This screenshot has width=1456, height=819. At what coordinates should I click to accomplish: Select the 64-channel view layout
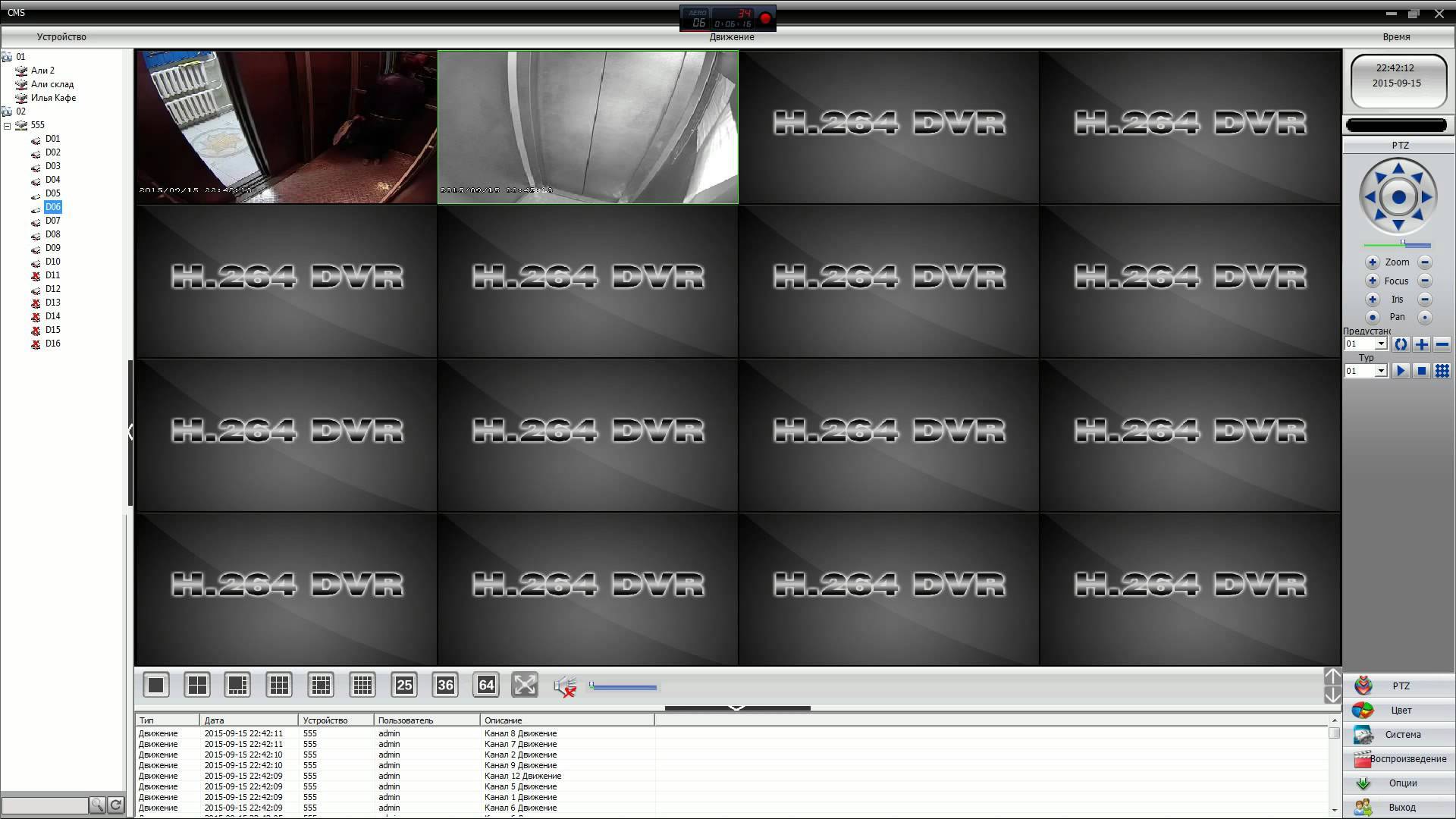pos(486,686)
